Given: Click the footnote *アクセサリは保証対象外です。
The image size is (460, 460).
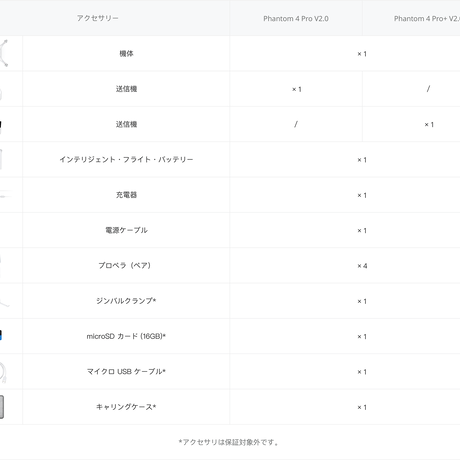Looking at the screenshot, I should point(229,442).
